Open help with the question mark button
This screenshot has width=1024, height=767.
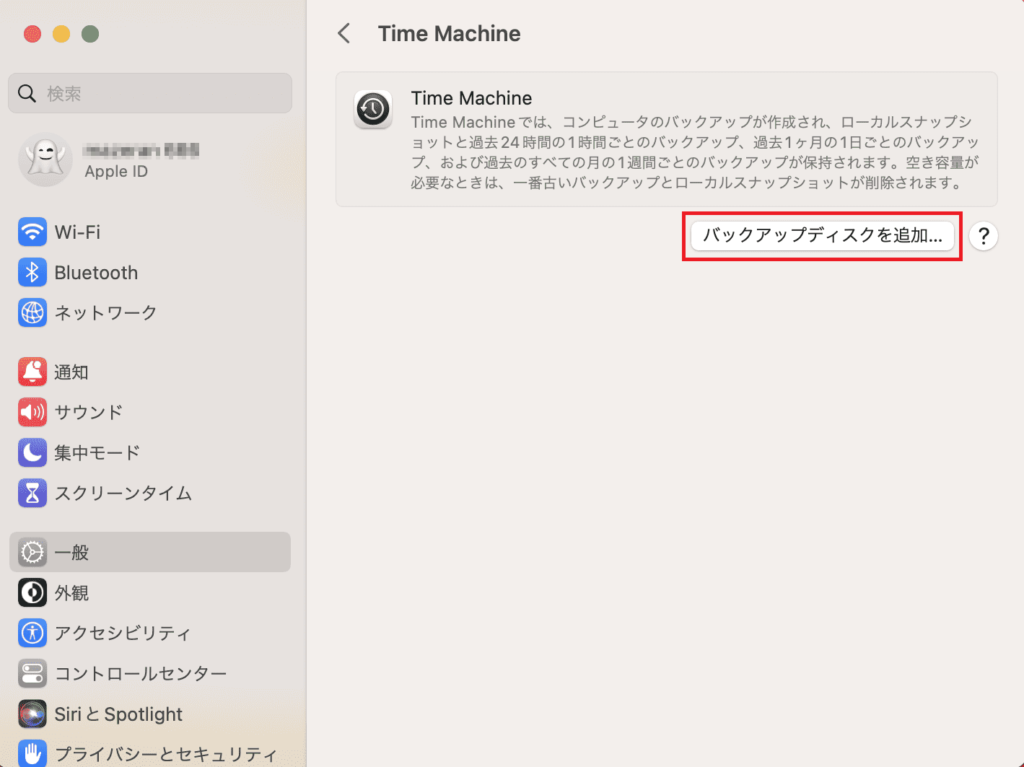(983, 236)
